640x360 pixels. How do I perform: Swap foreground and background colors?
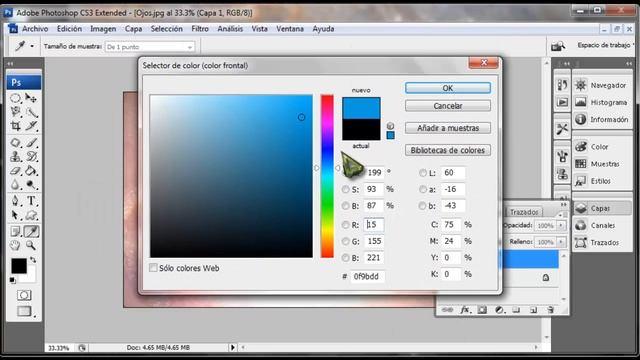click(33, 260)
